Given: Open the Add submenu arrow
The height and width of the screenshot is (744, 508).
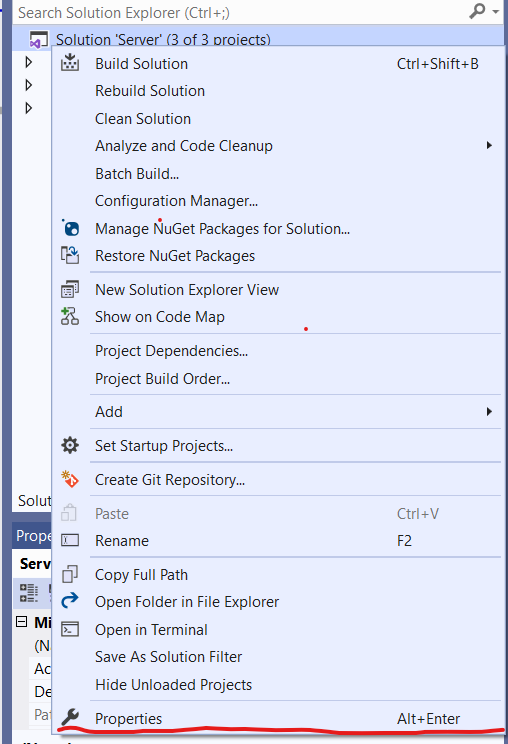Looking at the screenshot, I should [489, 411].
